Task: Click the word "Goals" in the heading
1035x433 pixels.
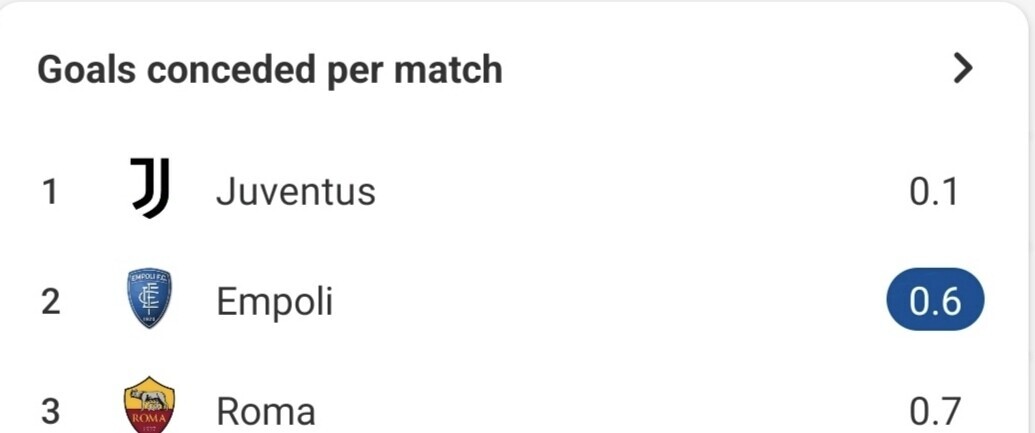Action: 86,69
